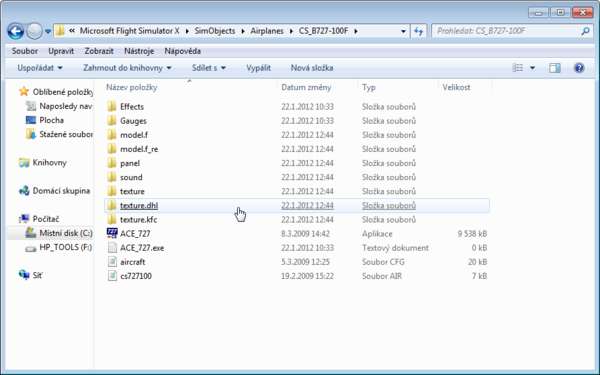Open address bar history dropdown arrow
The width and height of the screenshot is (600, 375).
coord(403,31)
